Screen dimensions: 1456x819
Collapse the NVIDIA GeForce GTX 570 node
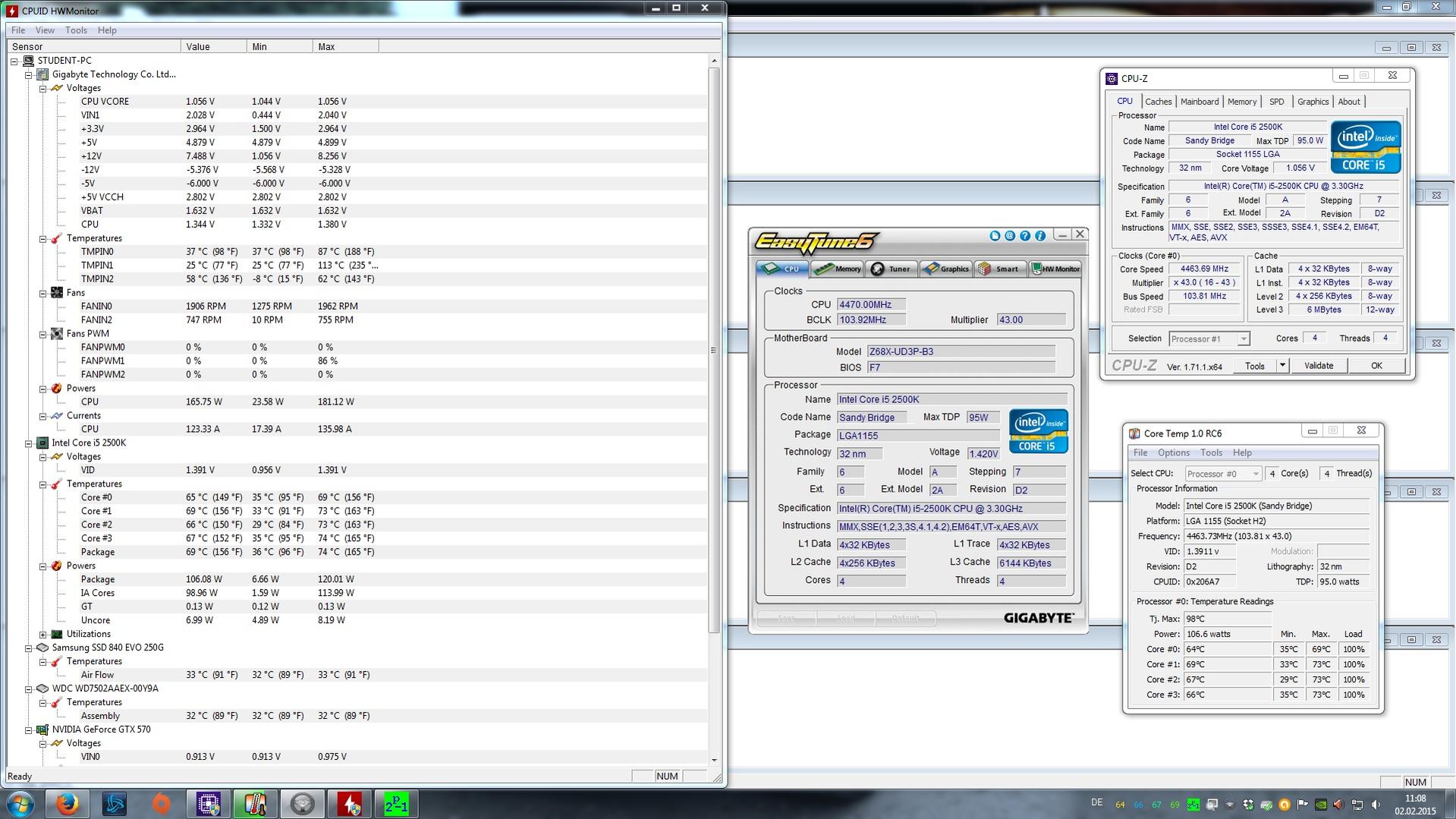point(29,730)
